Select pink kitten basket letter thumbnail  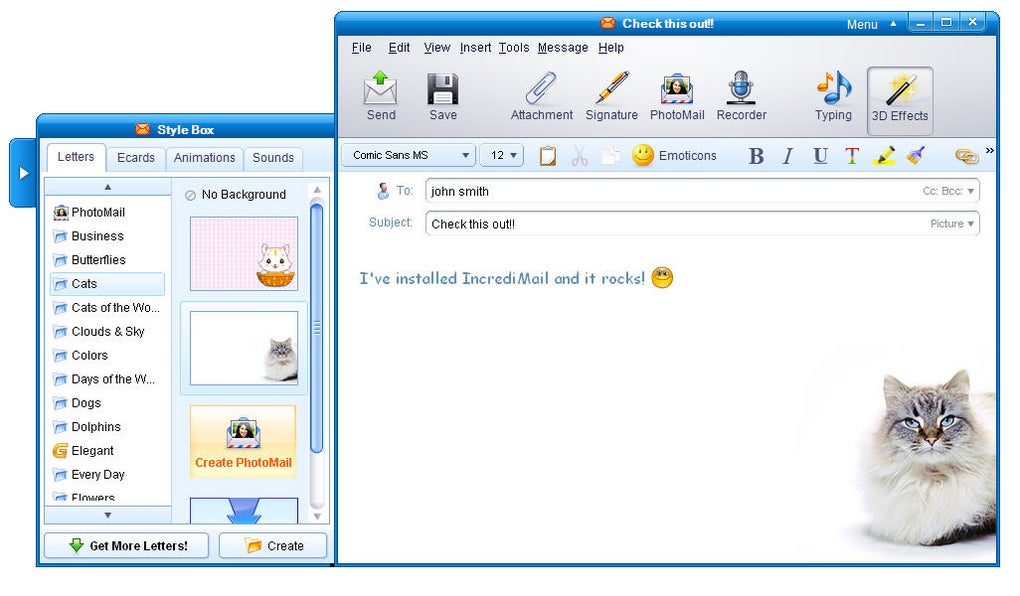click(x=244, y=254)
